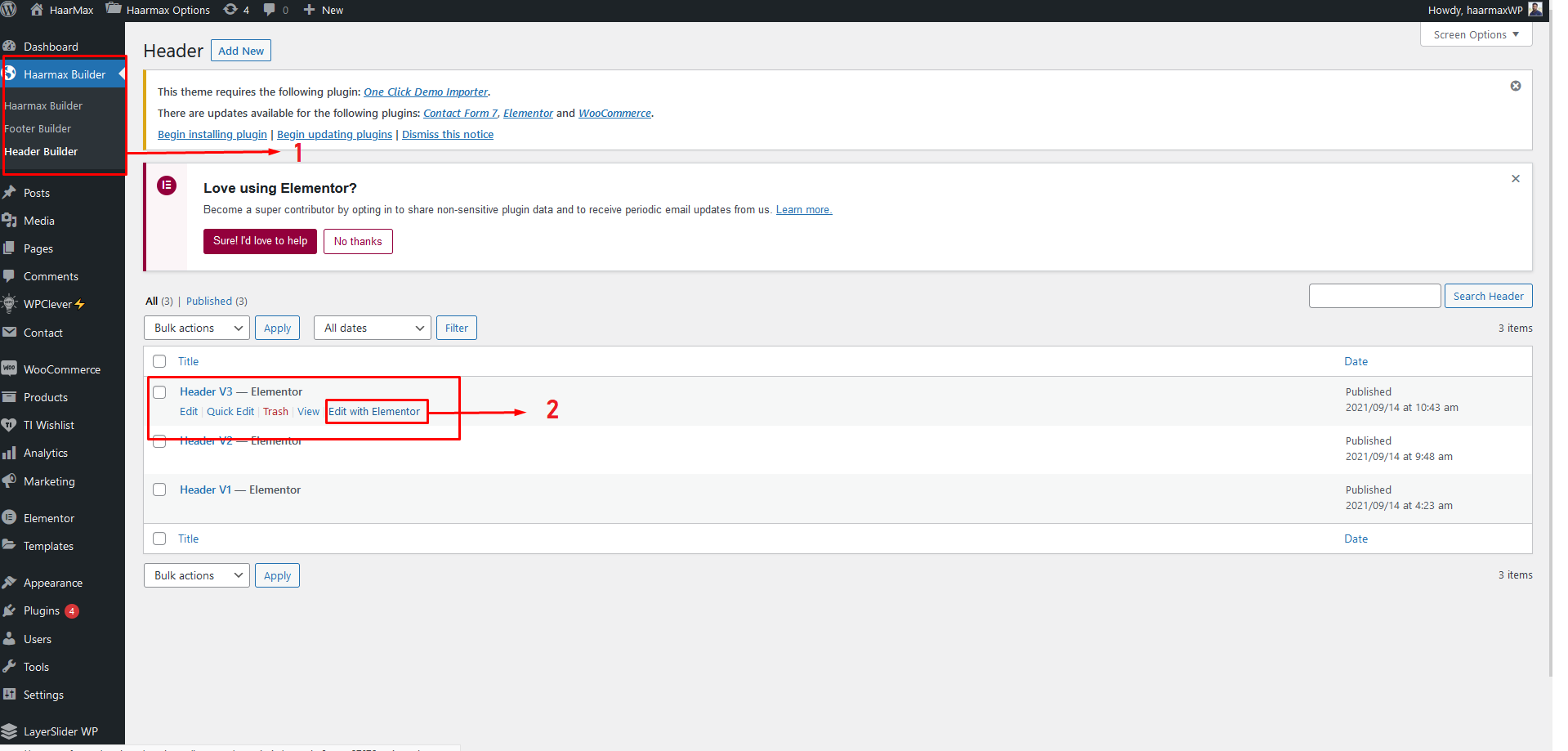Click the Analytics bar chart icon

click(x=10, y=453)
